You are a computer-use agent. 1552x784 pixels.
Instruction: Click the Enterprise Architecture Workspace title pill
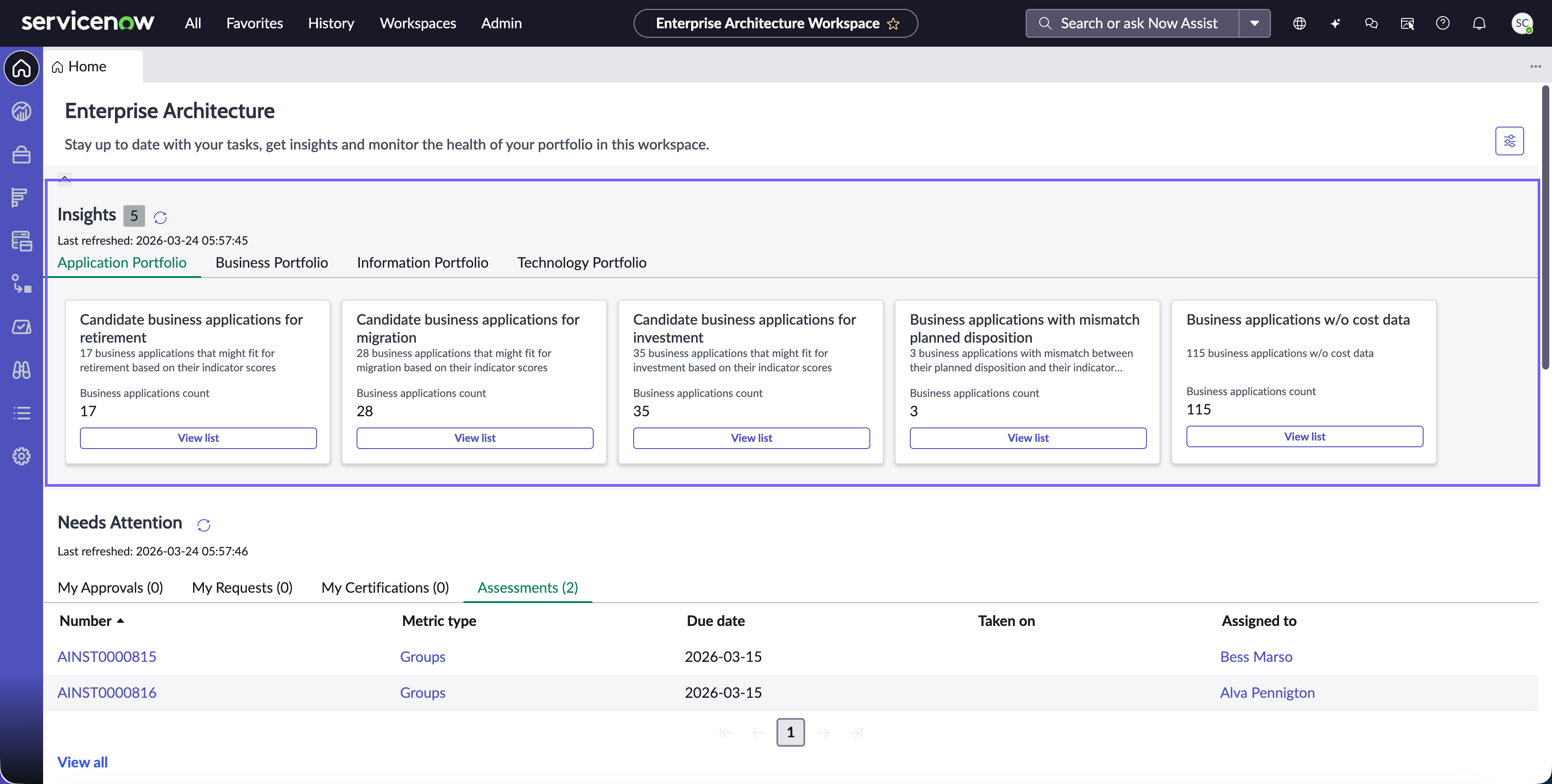776,23
